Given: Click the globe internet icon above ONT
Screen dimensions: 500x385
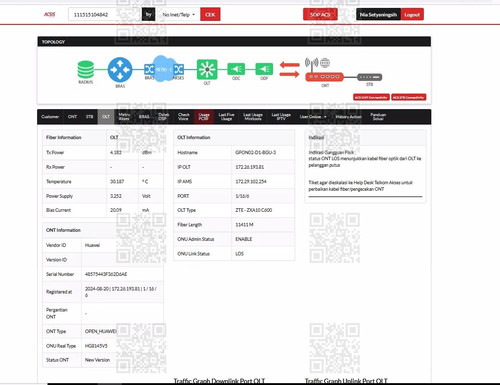Looking at the screenshot, I should point(325,63).
